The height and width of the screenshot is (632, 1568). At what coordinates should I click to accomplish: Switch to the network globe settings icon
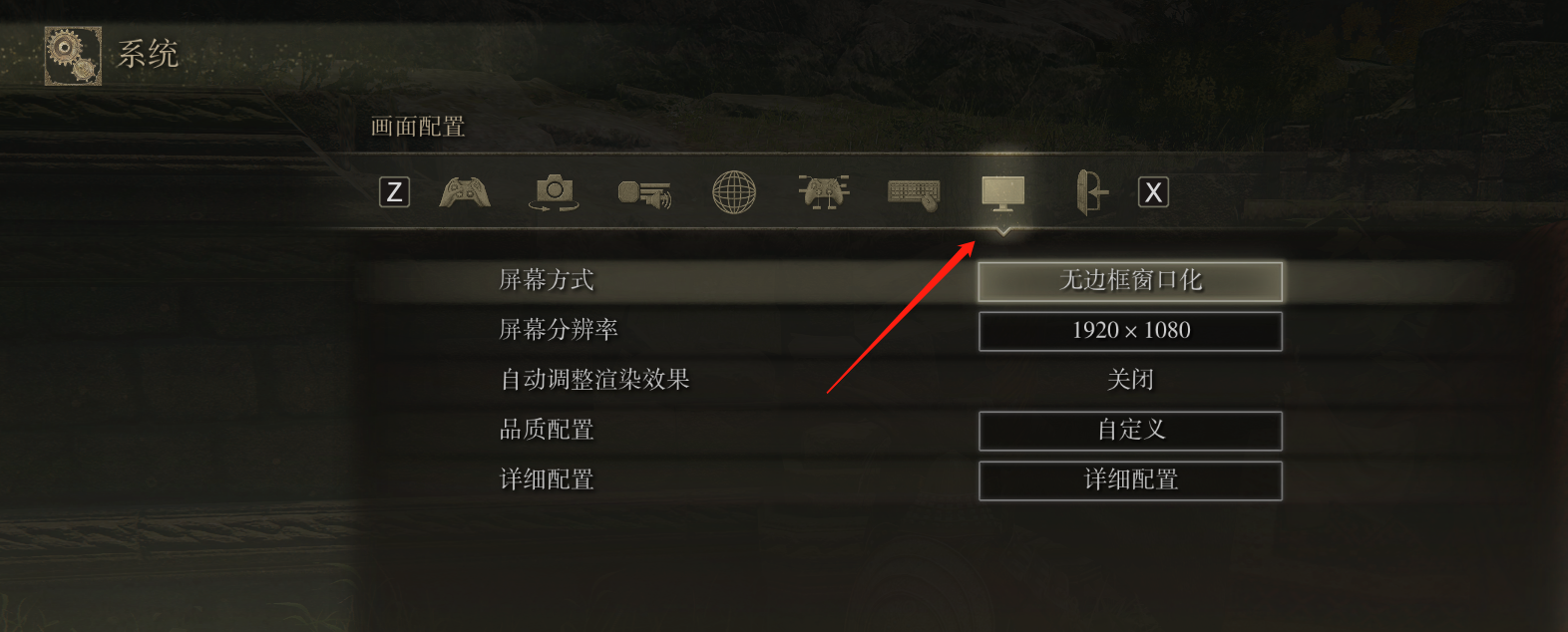(x=734, y=192)
